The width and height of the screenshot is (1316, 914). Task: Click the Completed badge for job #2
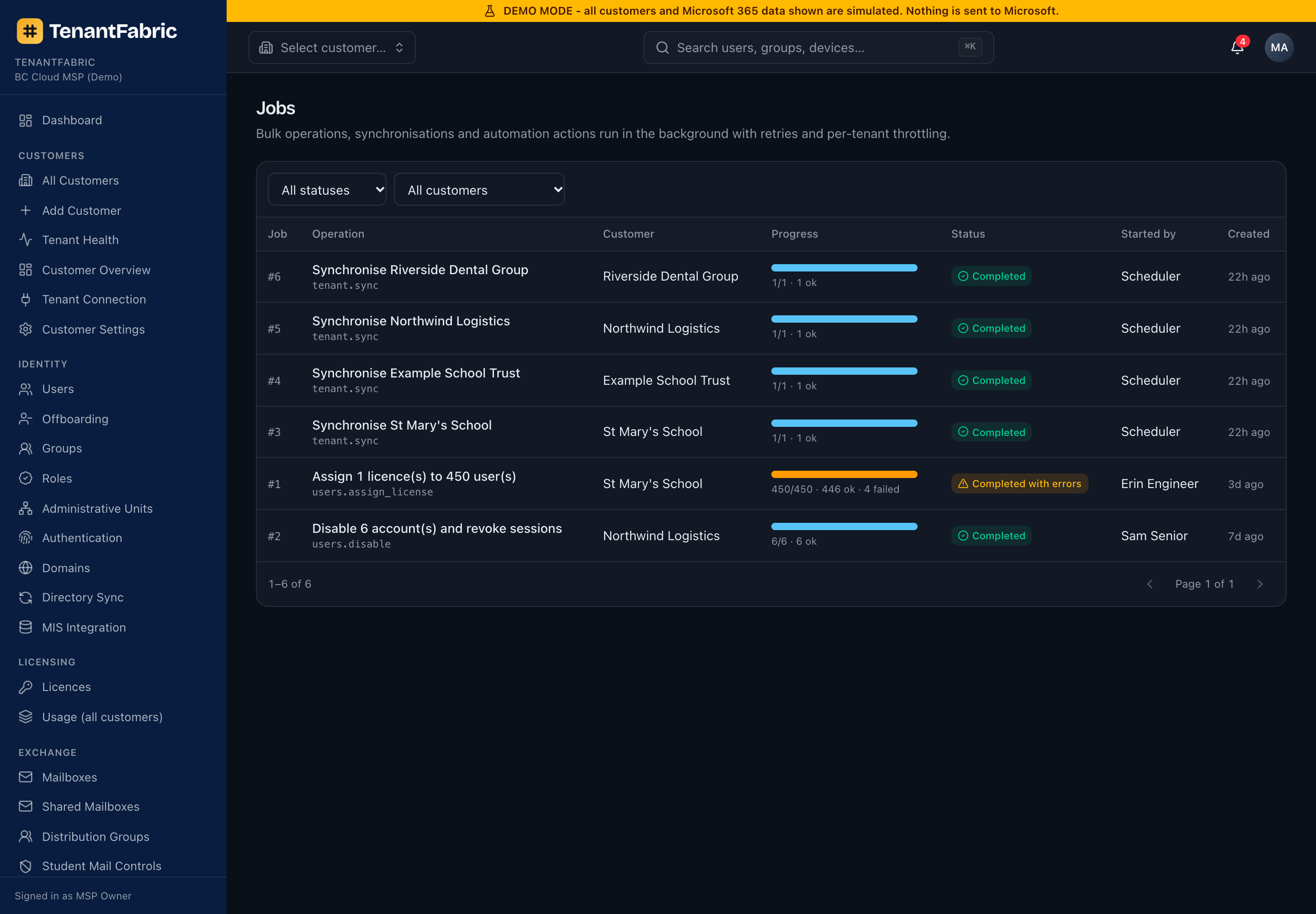(x=991, y=536)
